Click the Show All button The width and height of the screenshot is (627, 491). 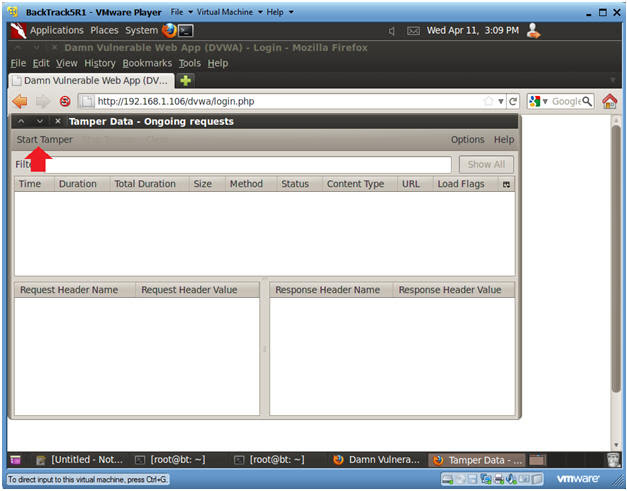(x=486, y=164)
